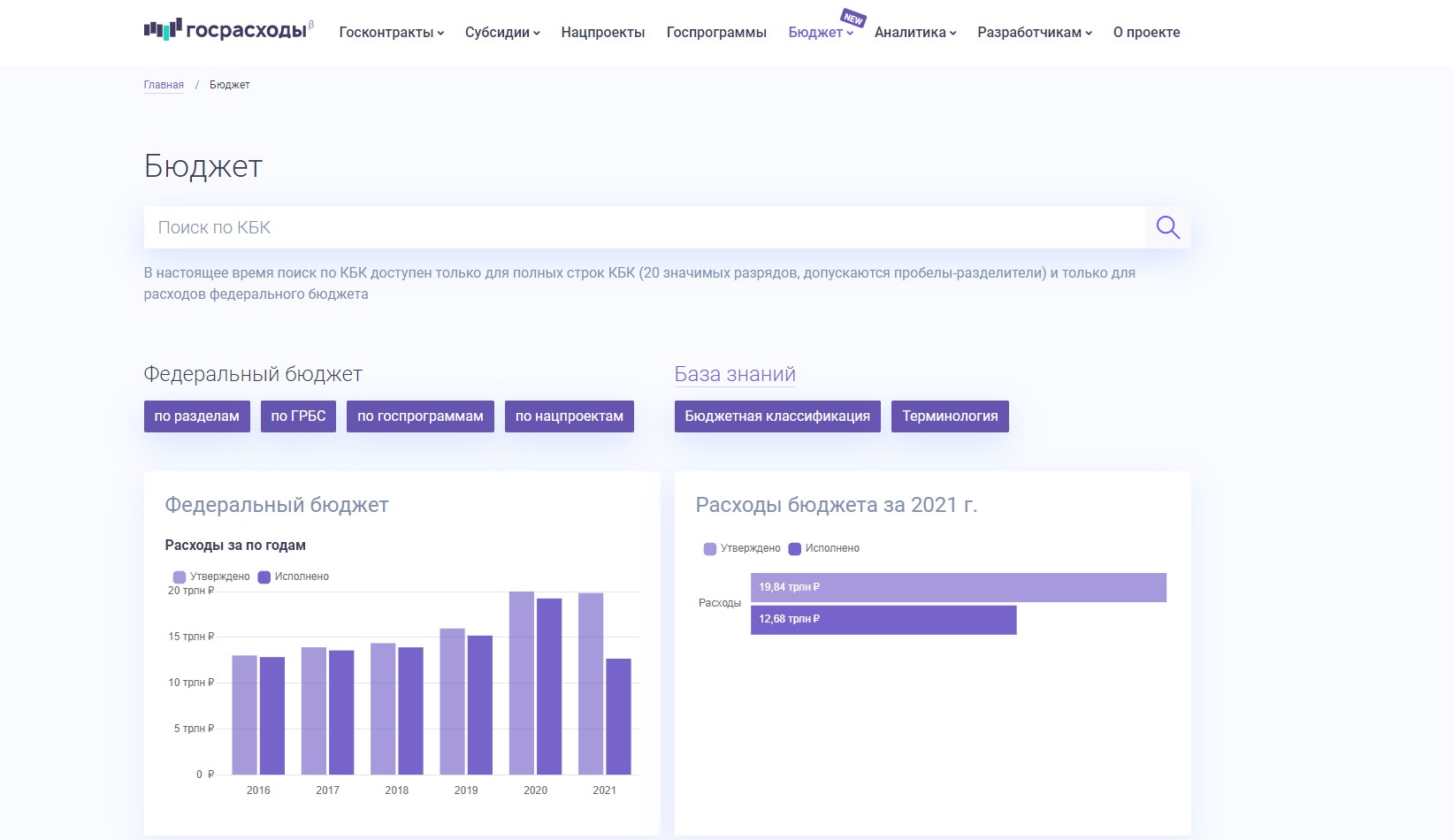1453x840 pixels.
Task: Click the Утверждено bar for 2019
Action: coord(452,701)
